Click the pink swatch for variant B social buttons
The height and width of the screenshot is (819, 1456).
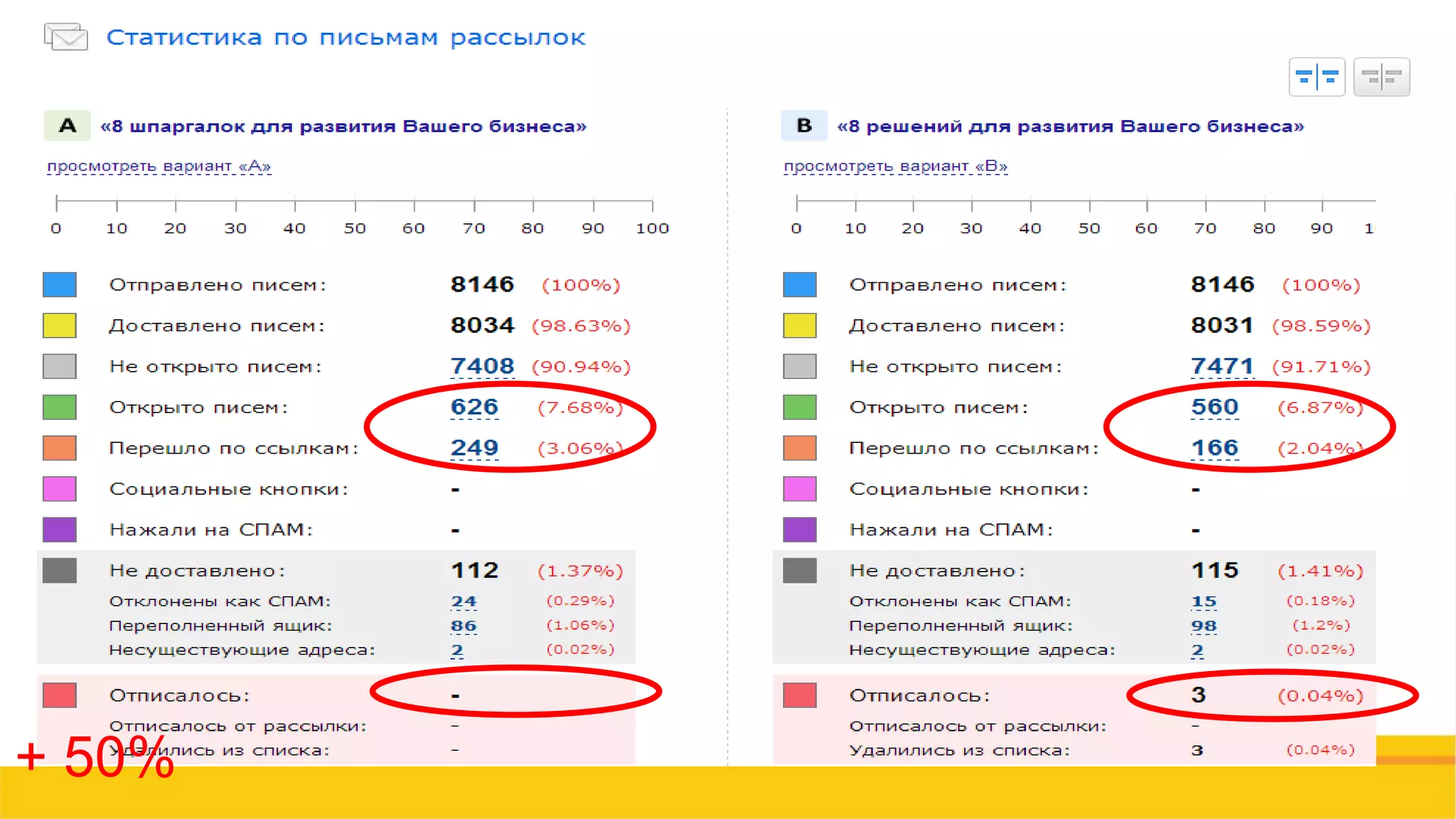pos(800,489)
